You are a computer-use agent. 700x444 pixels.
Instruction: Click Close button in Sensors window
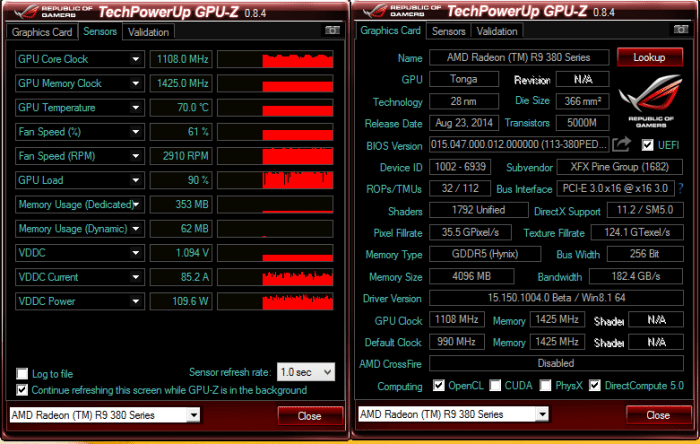310,416
